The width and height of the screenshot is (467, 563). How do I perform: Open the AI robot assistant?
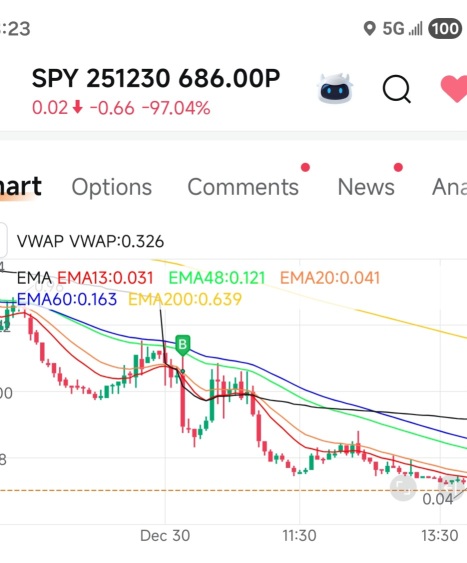pos(335,88)
